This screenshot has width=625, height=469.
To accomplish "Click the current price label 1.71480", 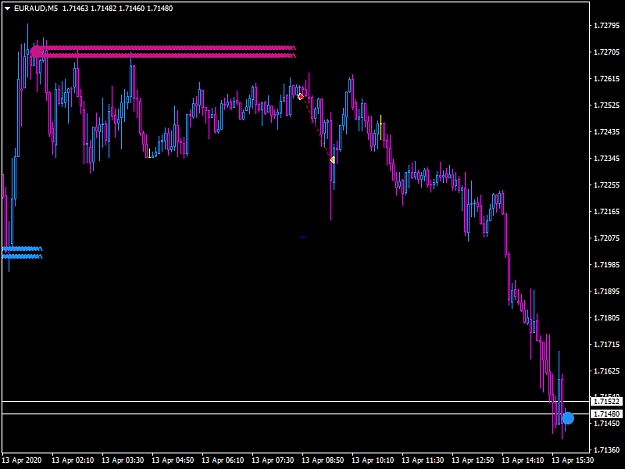I will pyautogui.click(x=606, y=414).
